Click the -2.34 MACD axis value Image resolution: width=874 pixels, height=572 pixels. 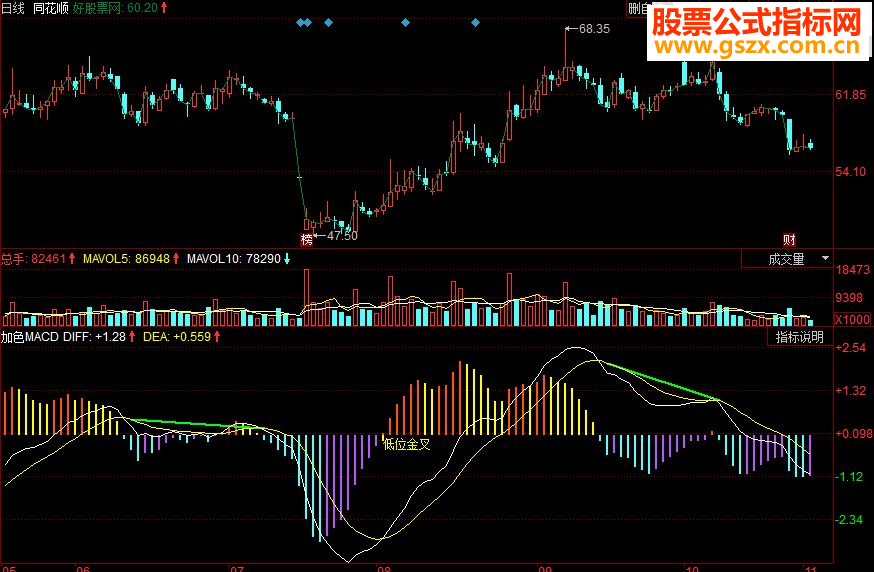849,520
